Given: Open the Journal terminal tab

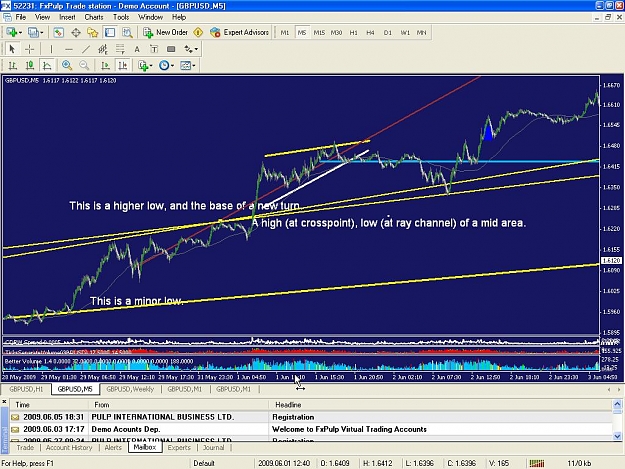Looking at the screenshot, I should pyautogui.click(x=214, y=447).
